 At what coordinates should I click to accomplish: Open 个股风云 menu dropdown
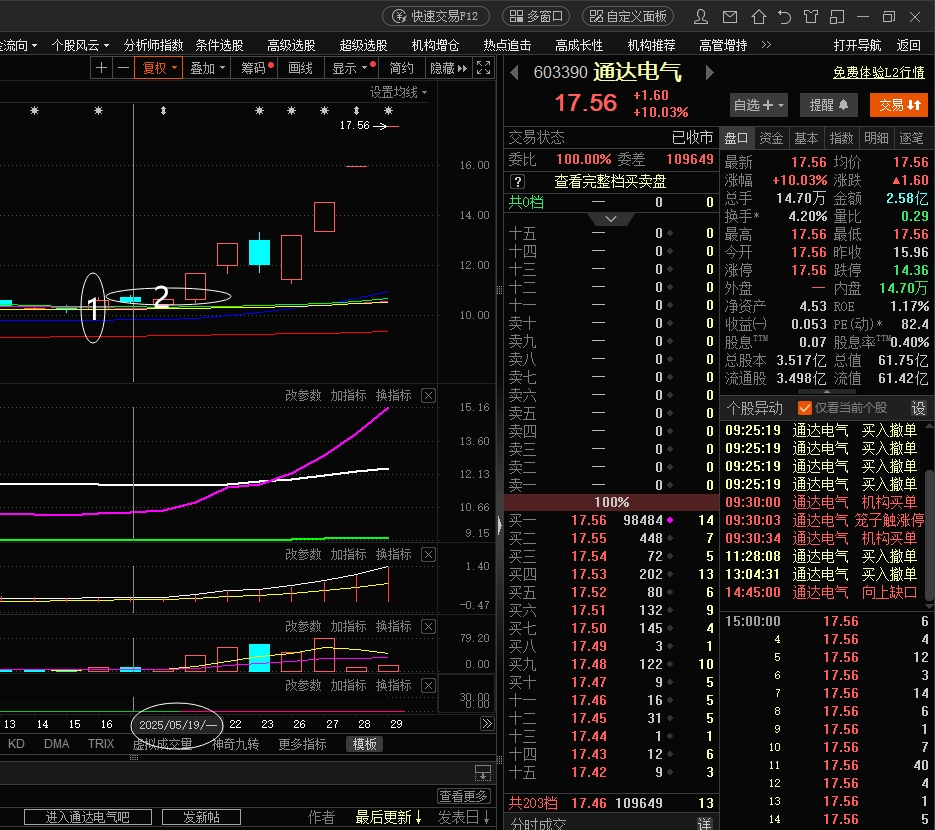(80, 45)
